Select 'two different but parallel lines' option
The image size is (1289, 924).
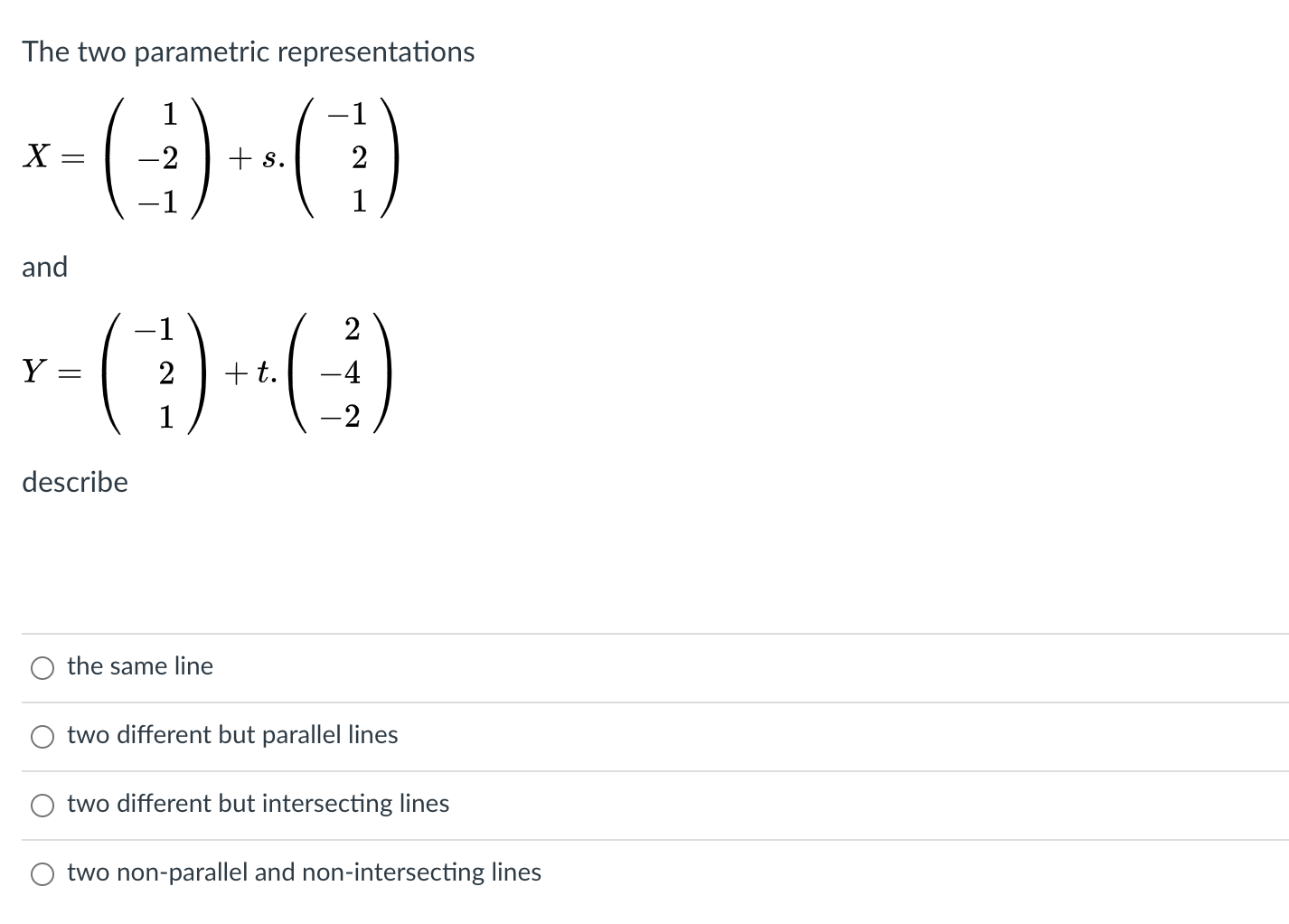pos(42,736)
